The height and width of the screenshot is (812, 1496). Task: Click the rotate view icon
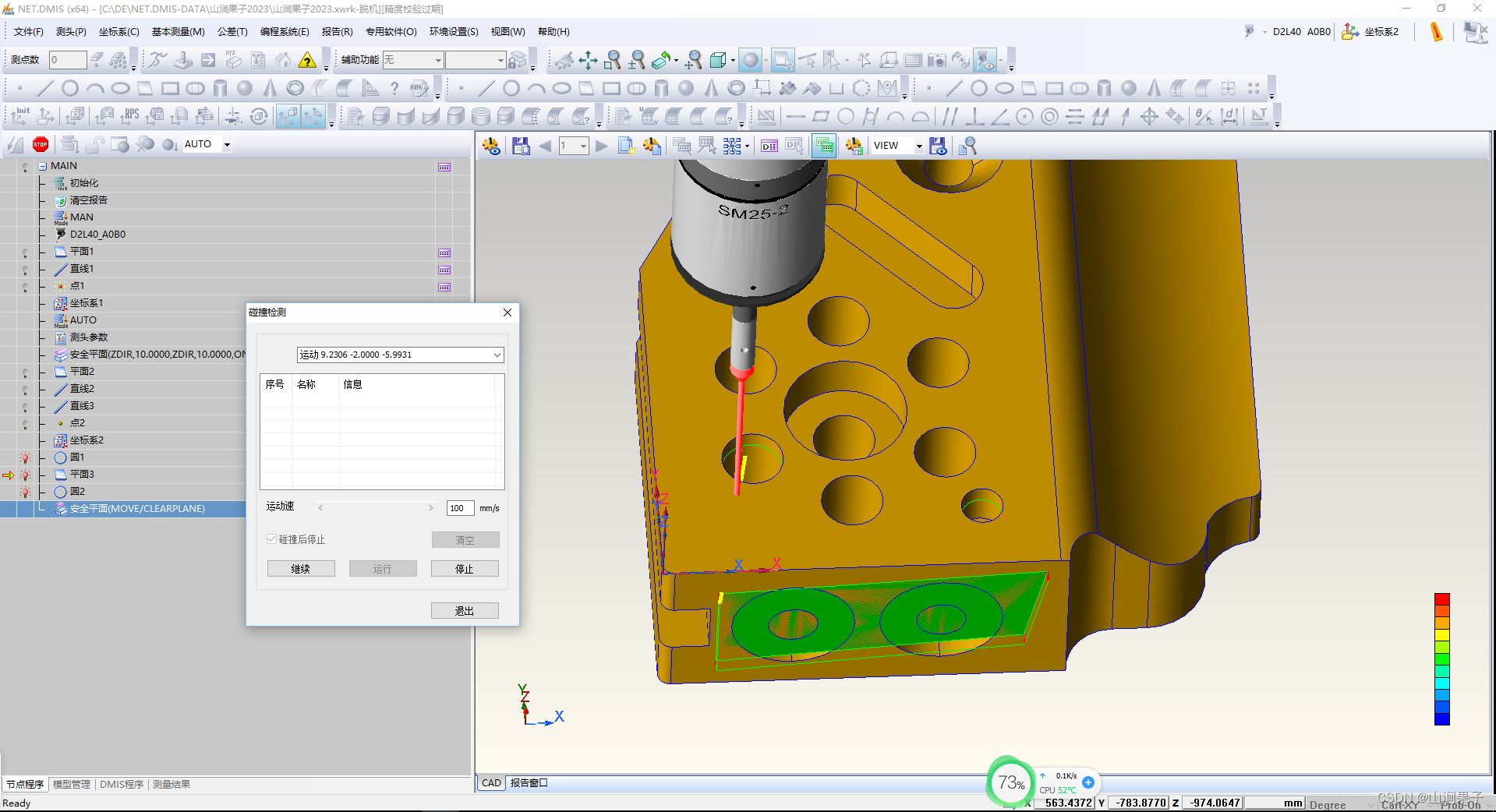[662, 60]
